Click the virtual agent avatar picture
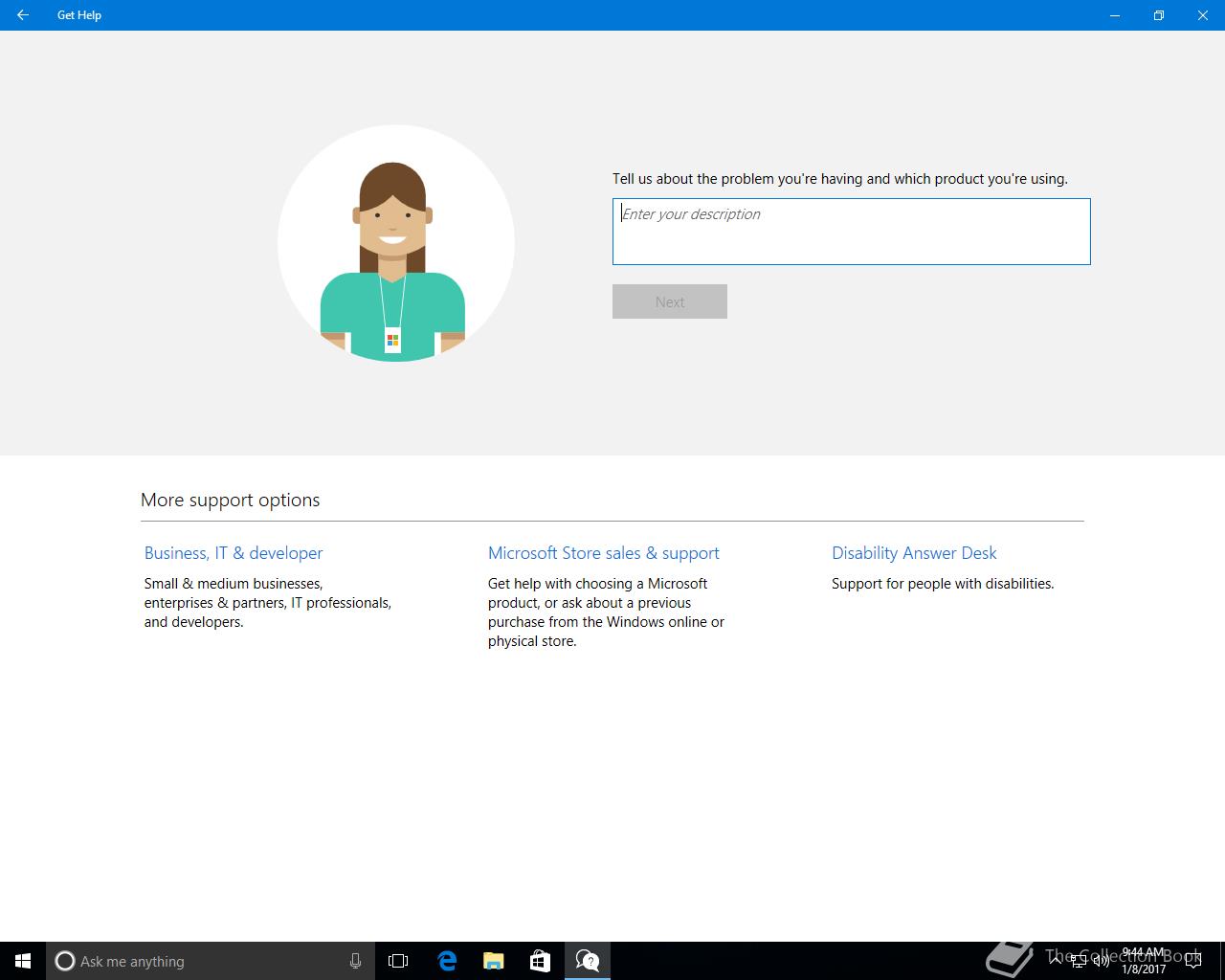The height and width of the screenshot is (980, 1225). [x=396, y=243]
